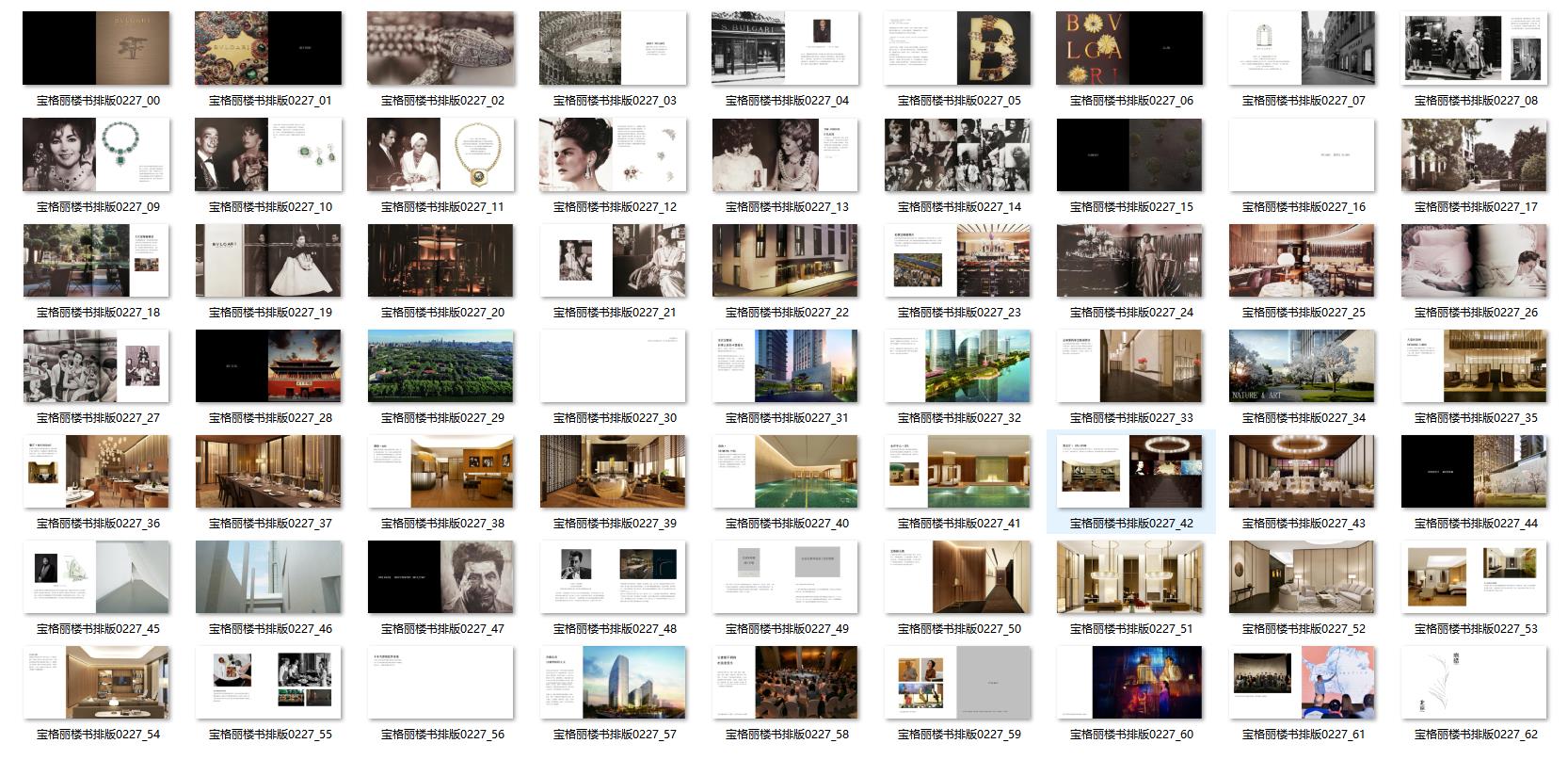This screenshot has width=1568, height=776.
Task: Select snake jewelry thumbnail 0227_02
Action: 440,48
